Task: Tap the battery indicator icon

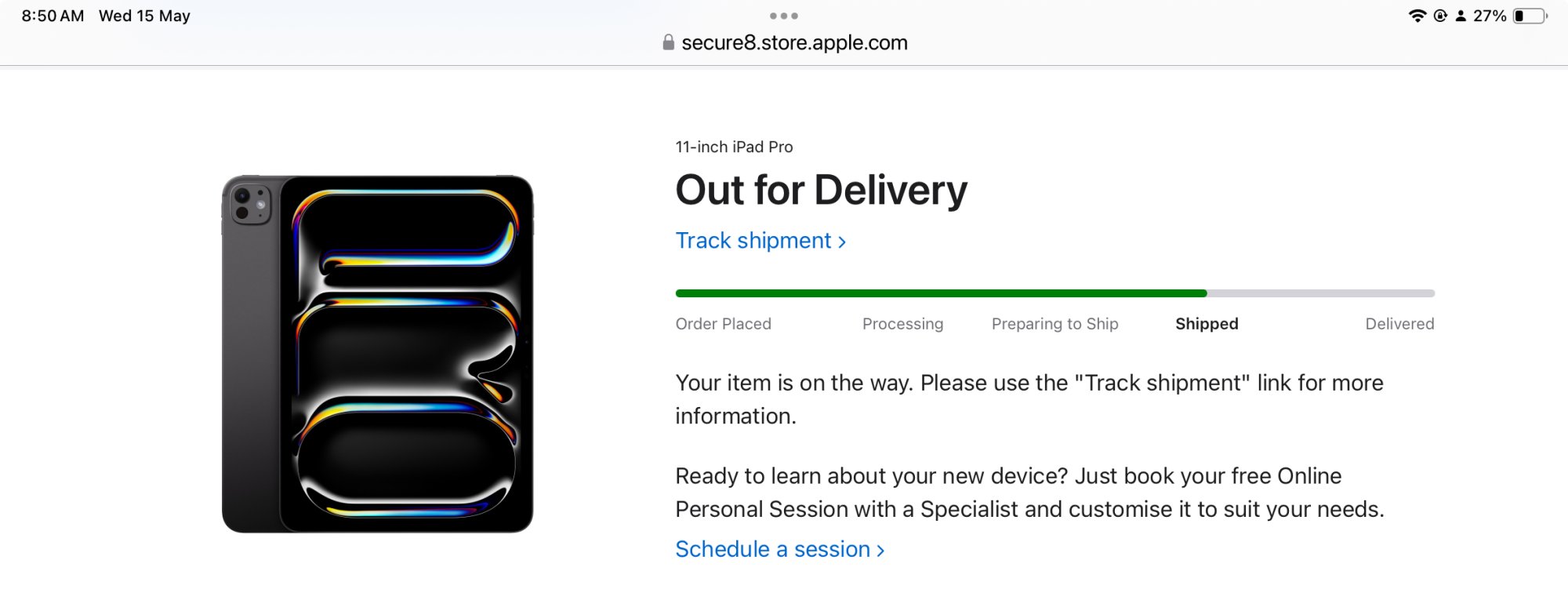Action: point(1530,16)
